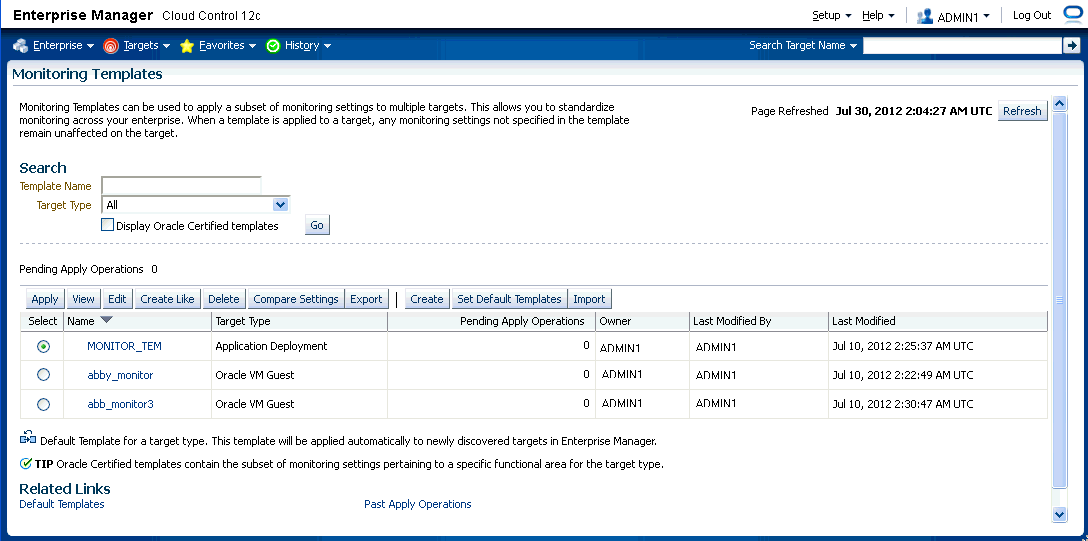The height and width of the screenshot is (541, 1088).
Task: Click the Favorites star icon
Action: pos(187,46)
